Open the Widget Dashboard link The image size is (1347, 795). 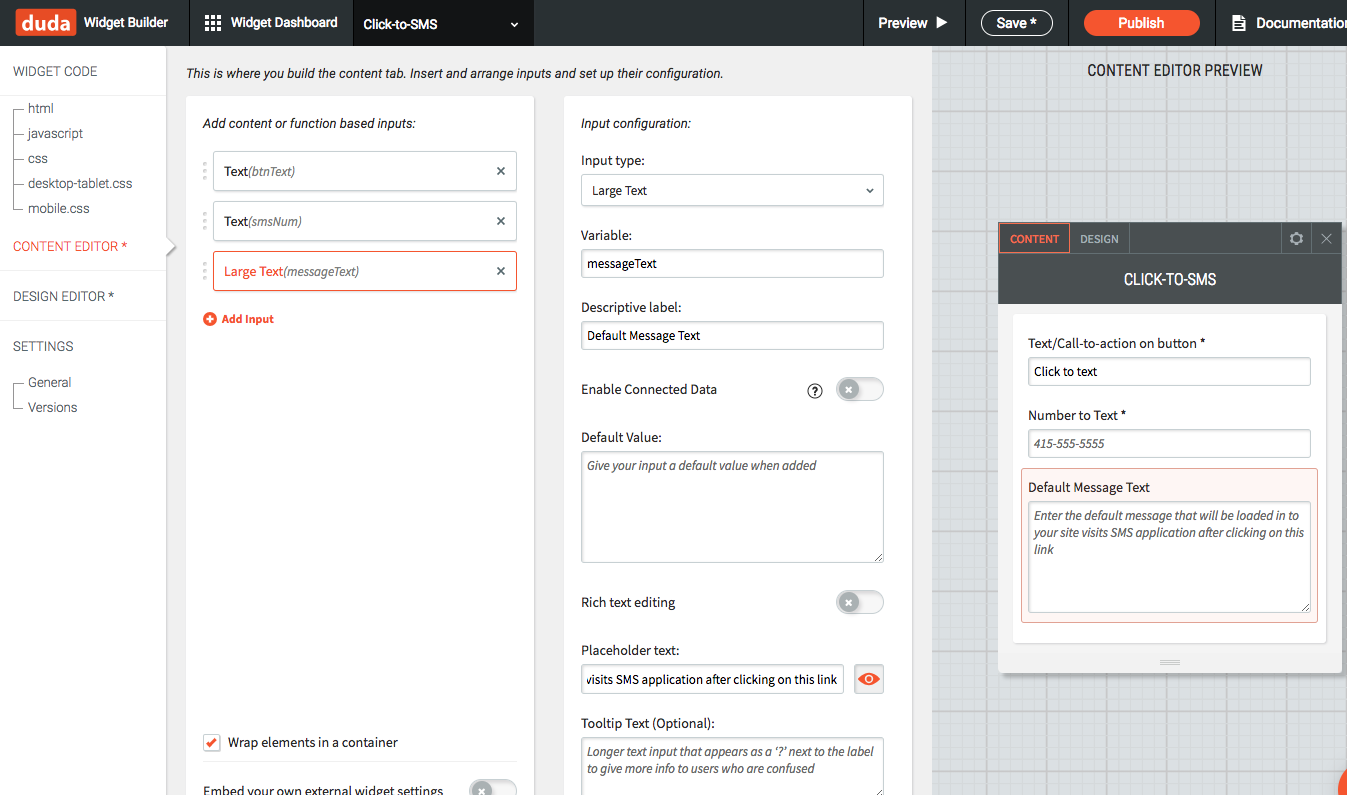(x=284, y=22)
